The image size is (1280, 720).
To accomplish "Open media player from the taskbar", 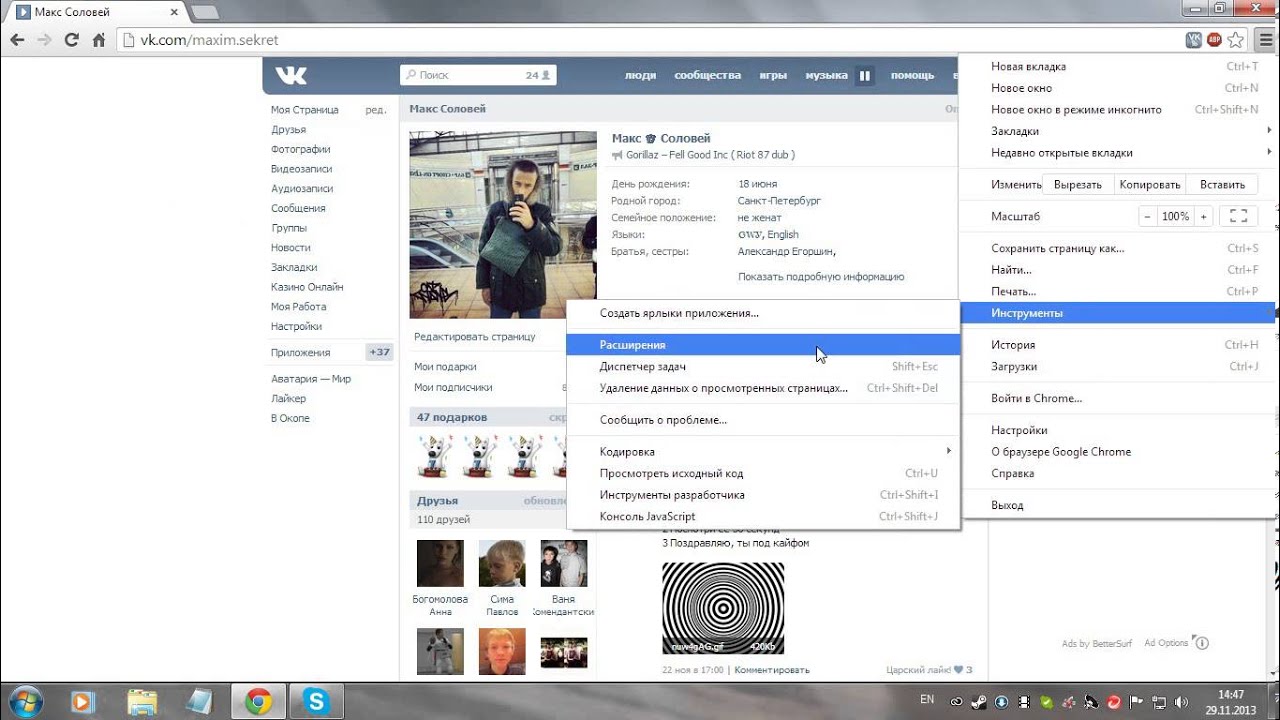I will pos(83,701).
